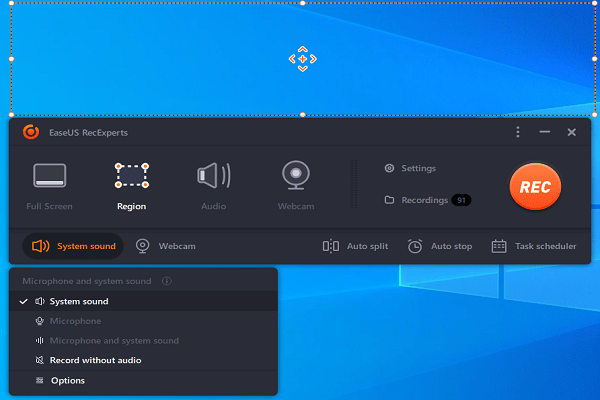Image resolution: width=600 pixels, height=400 pixels.
Task: Open Auto split option
Action: (x=355, y=246)
